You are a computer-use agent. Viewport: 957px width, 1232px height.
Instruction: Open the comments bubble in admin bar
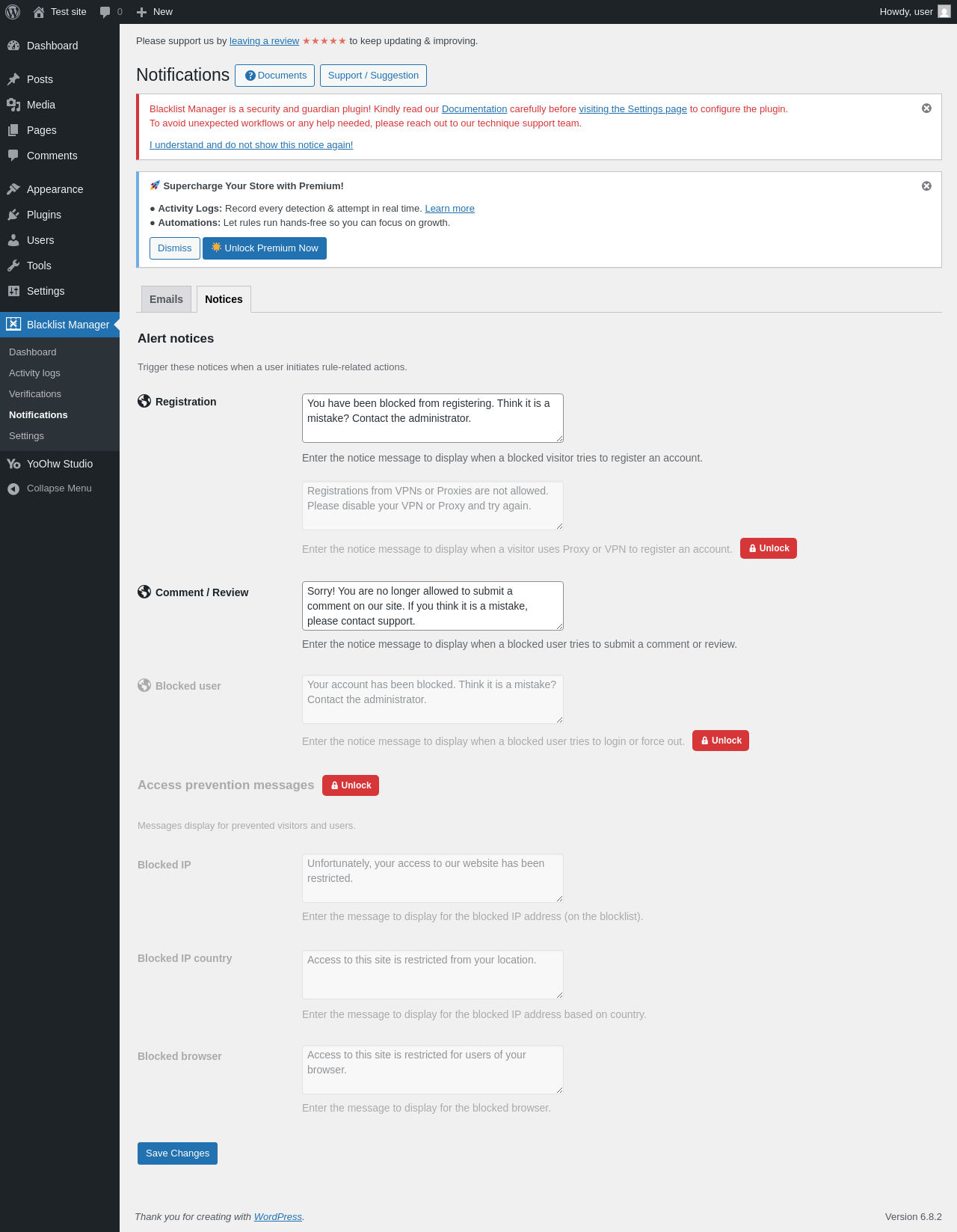111,12
